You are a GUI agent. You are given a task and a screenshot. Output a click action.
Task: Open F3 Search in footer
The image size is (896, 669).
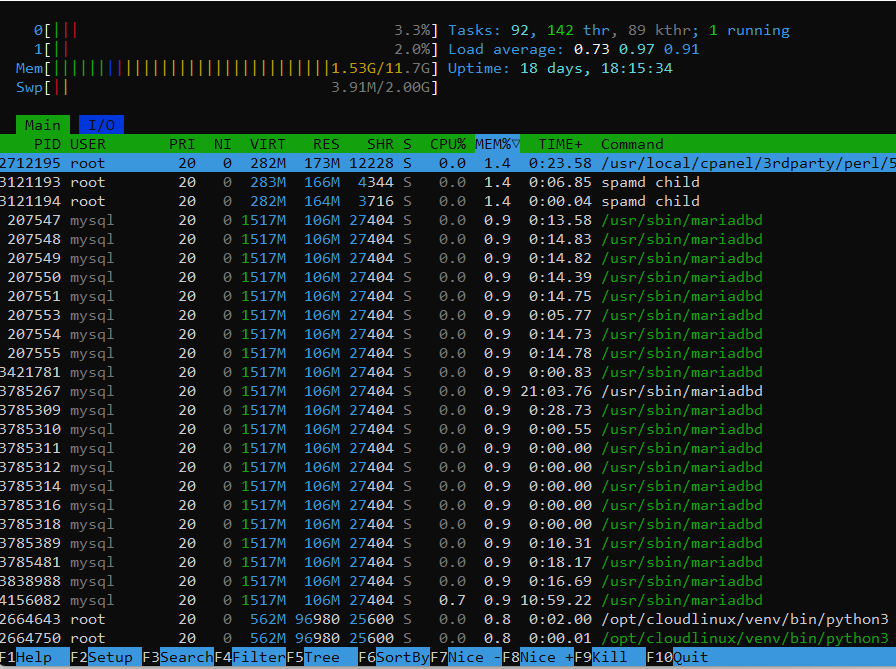(x=178, y=657)
